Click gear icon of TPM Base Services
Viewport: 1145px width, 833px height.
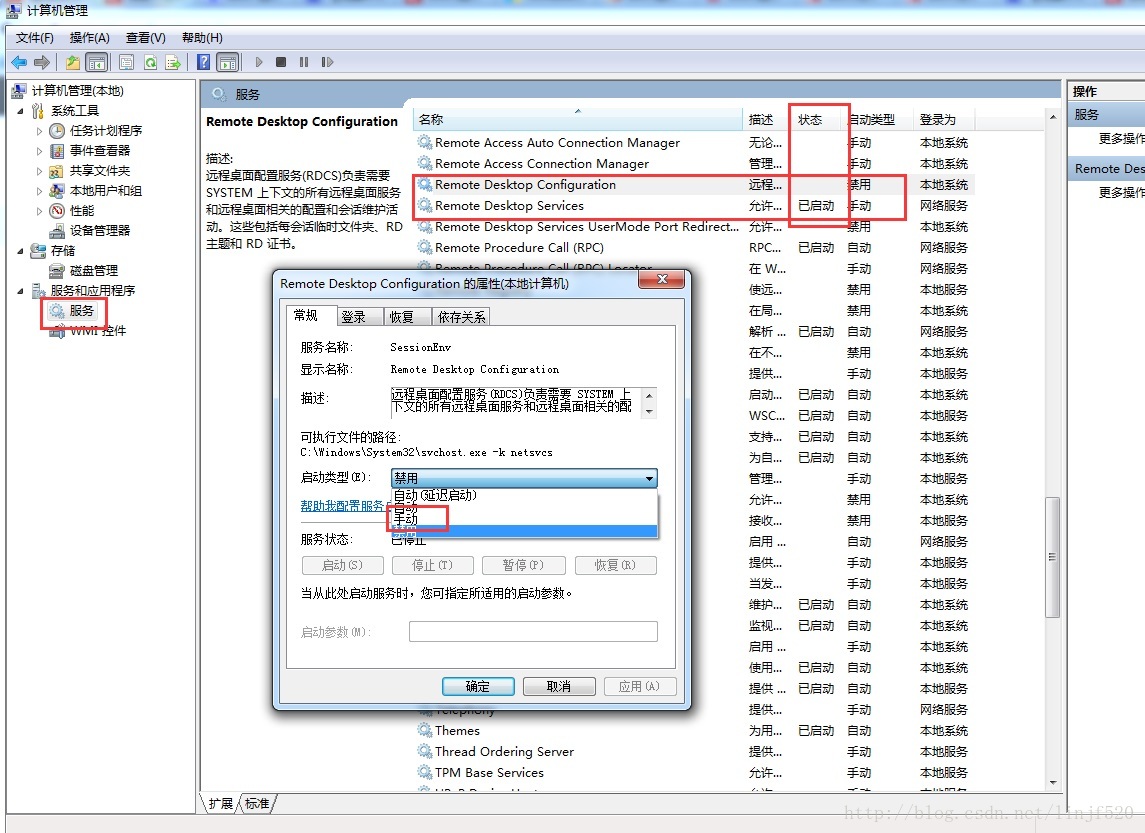(x=424, y=772)
